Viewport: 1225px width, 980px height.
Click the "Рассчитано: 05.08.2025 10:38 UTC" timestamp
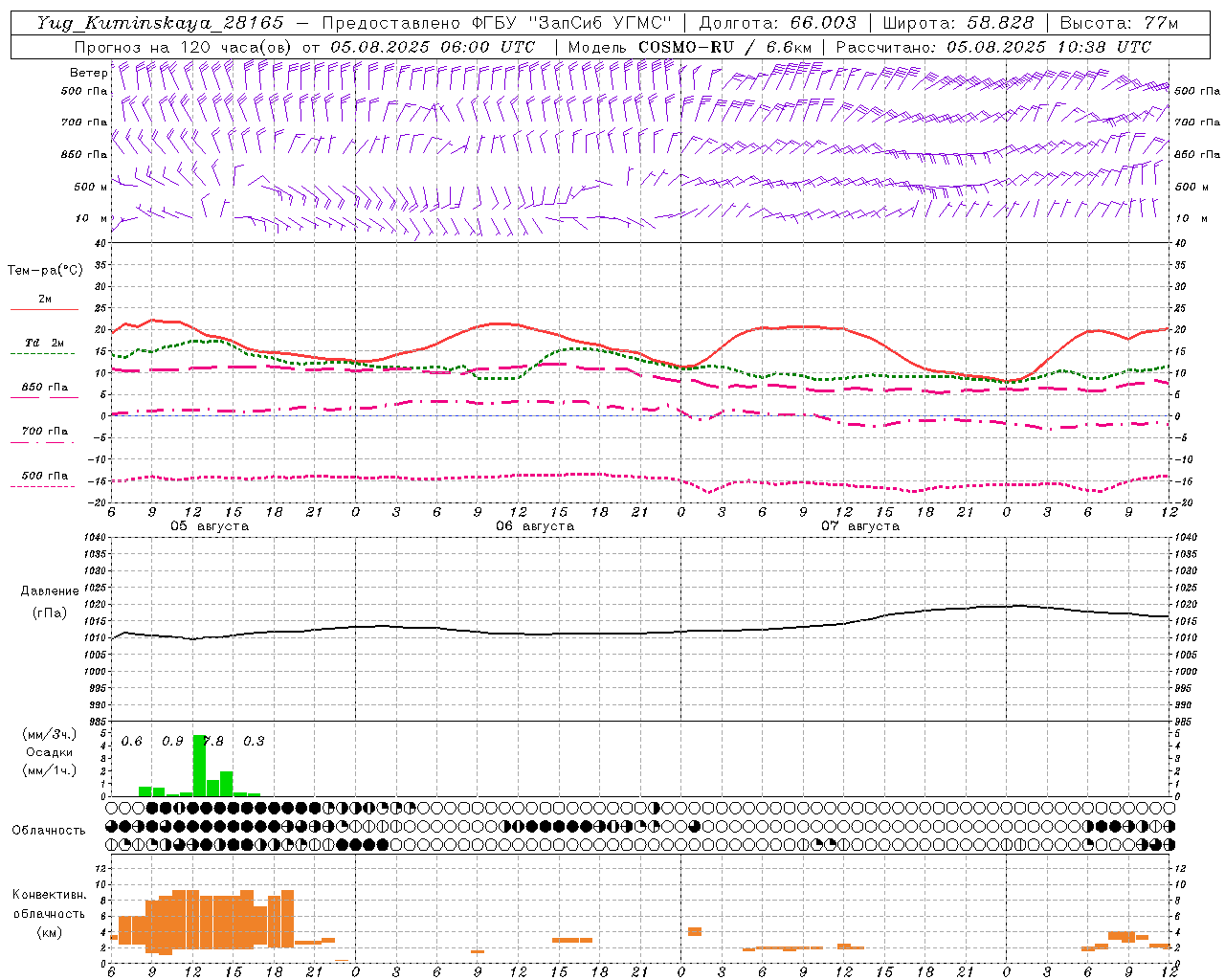pos(993,47)
